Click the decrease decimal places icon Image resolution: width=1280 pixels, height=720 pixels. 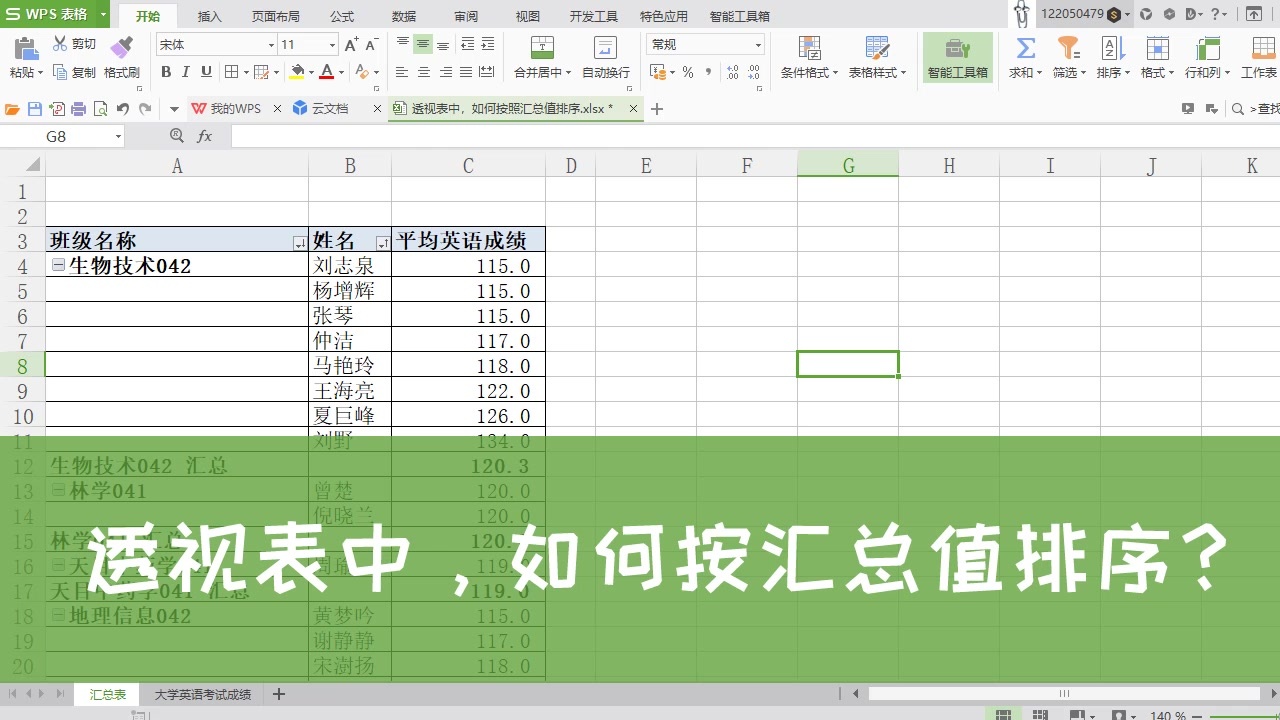(x=755, y=72)
